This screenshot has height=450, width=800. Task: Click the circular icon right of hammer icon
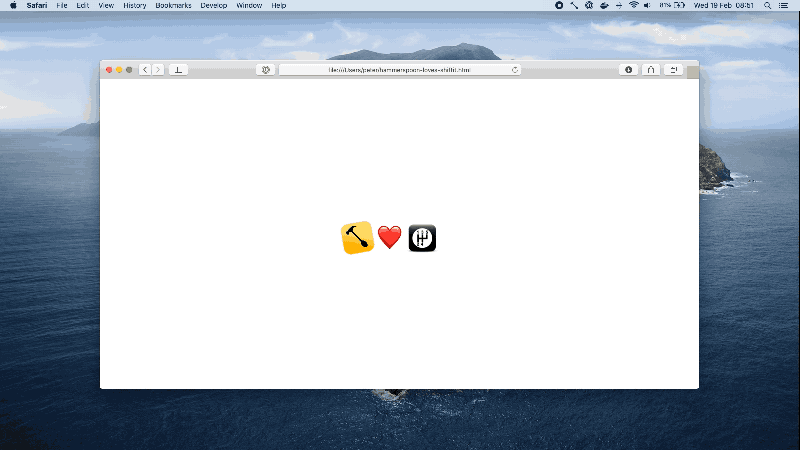589,6
